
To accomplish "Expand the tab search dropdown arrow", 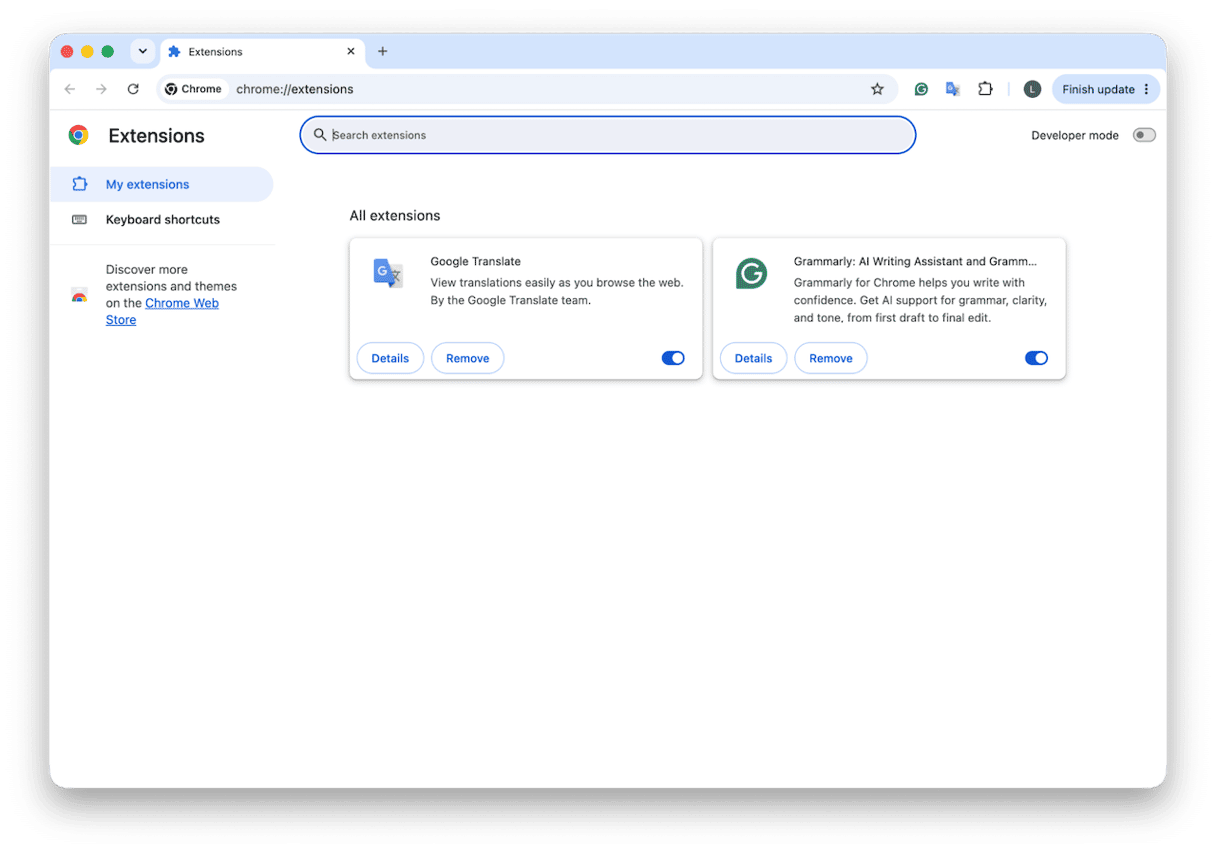I will coord(142,51).
